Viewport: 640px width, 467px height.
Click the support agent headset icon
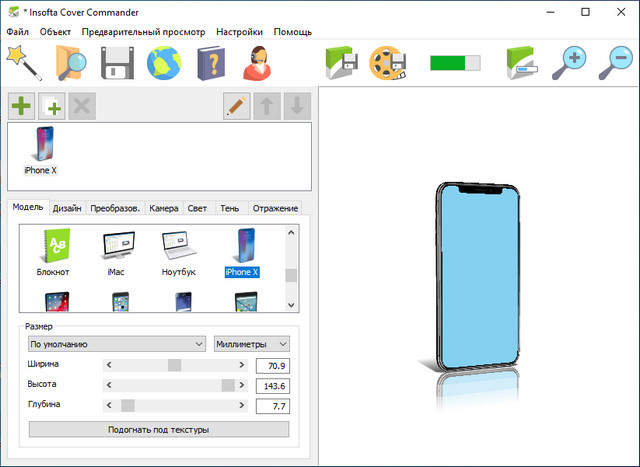pyautogui.click(x=258, y=62)
